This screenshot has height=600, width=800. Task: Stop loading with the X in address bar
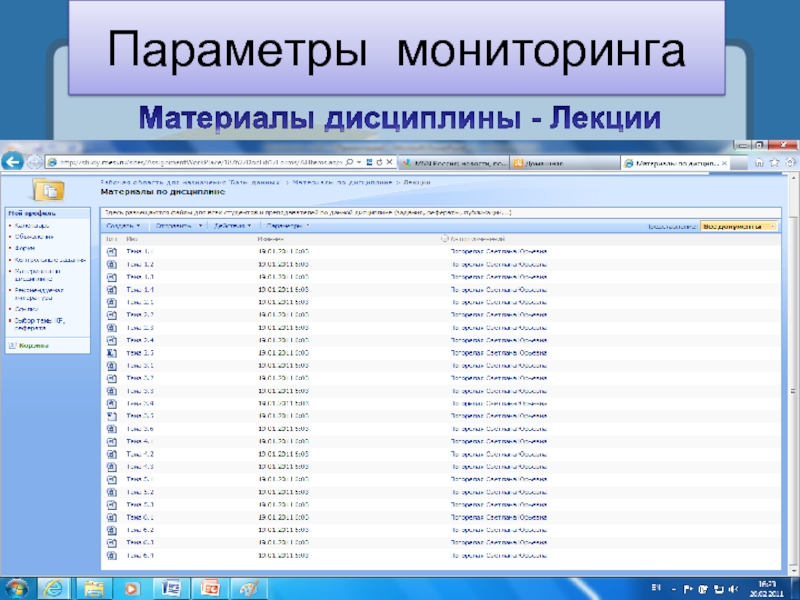[389, 162]
